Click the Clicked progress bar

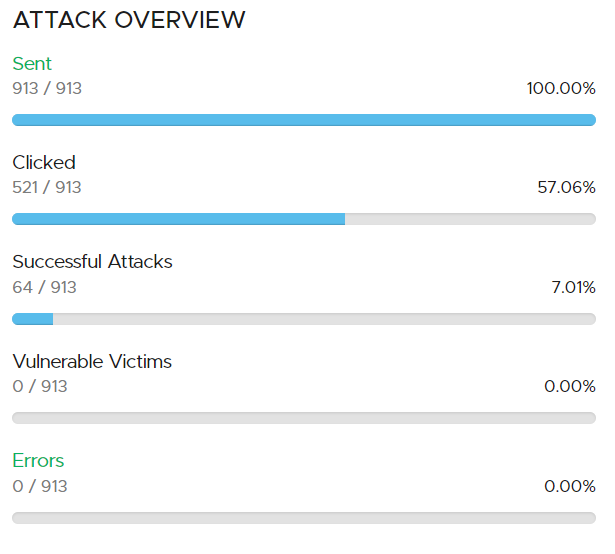pos(304,219)
